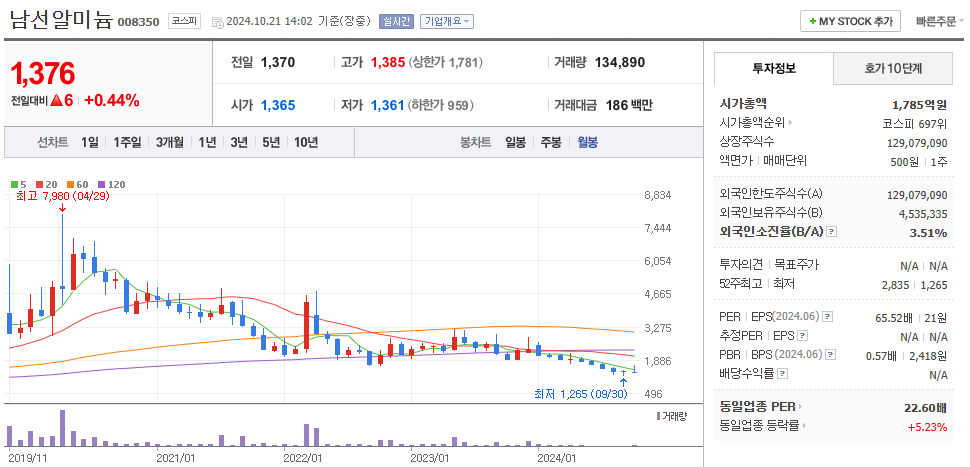Open the 동일업종 PER link
The height and width of the screenshot is (467, 970).
tap(761, 407)
